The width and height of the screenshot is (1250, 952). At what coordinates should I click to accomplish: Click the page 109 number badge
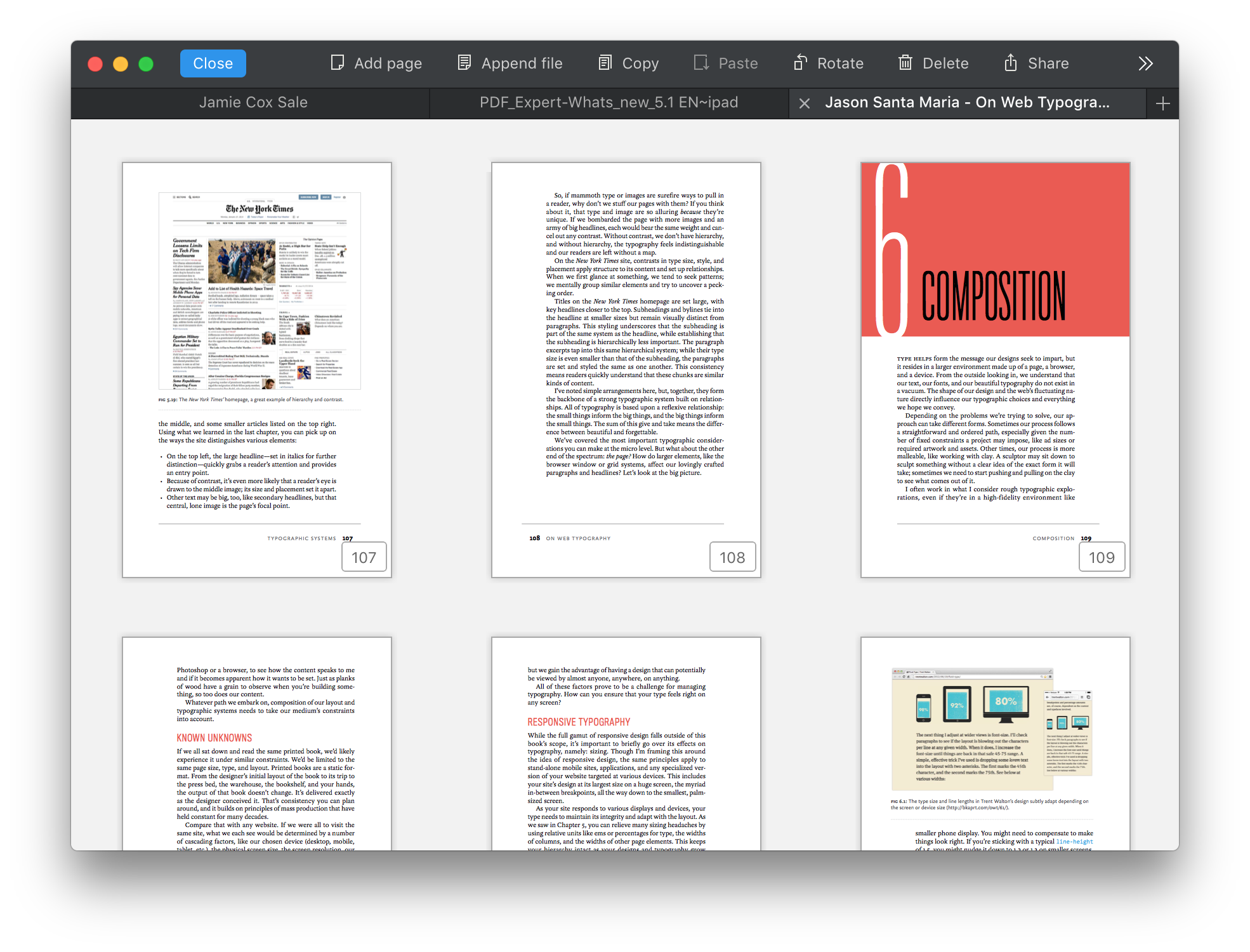[1102, 557]
